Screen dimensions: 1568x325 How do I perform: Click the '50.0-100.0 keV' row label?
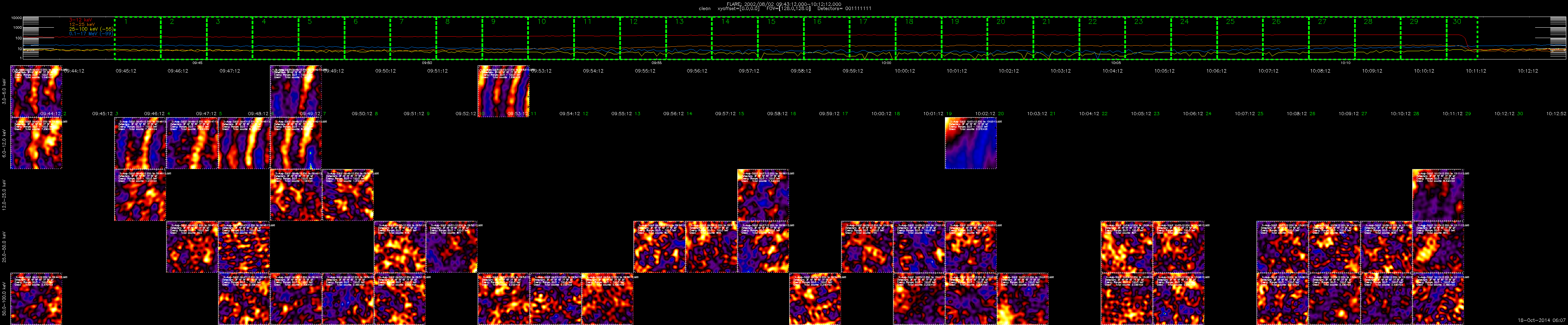click(5, 298)
